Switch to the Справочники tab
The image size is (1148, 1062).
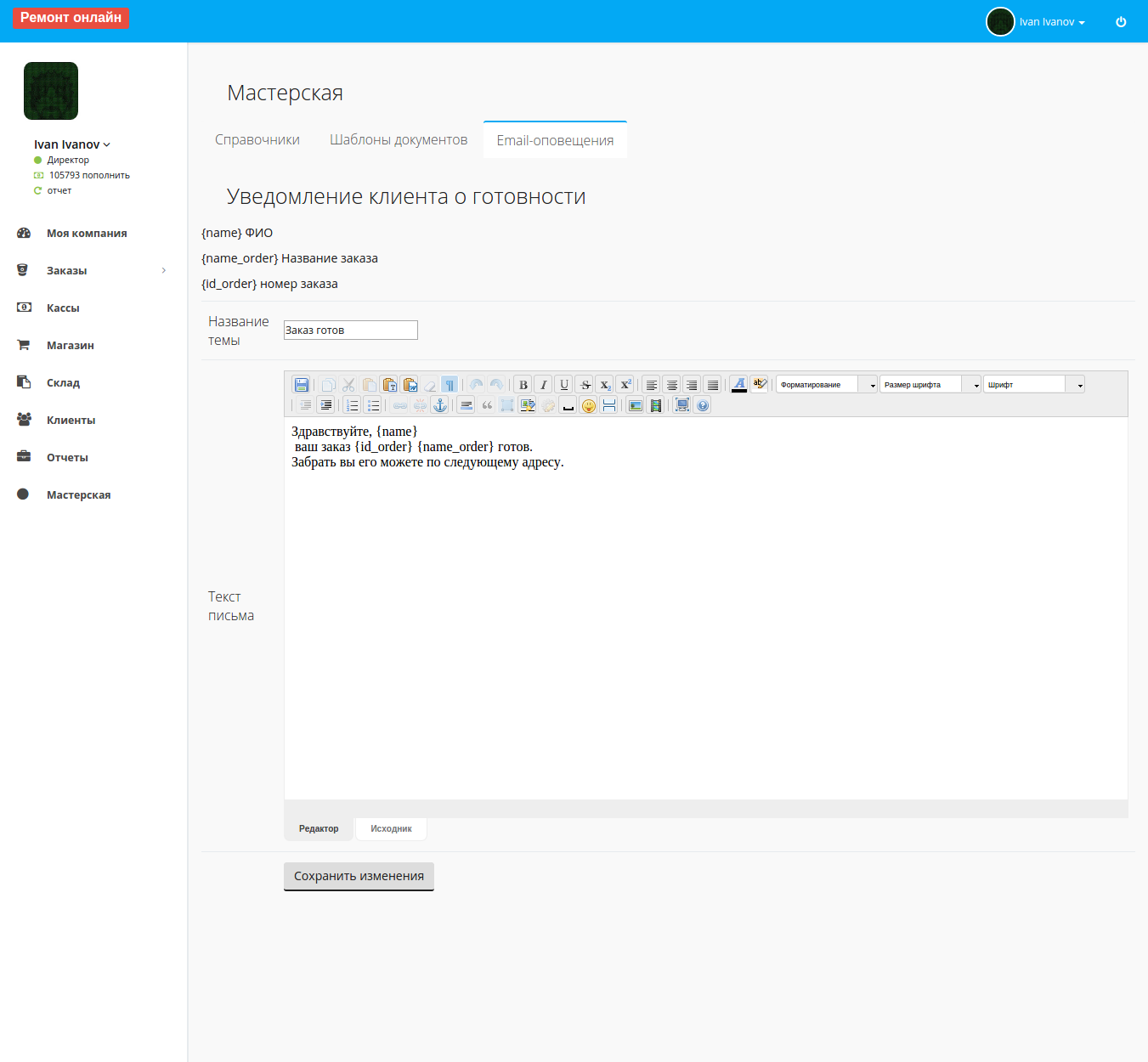coord(257,140)
